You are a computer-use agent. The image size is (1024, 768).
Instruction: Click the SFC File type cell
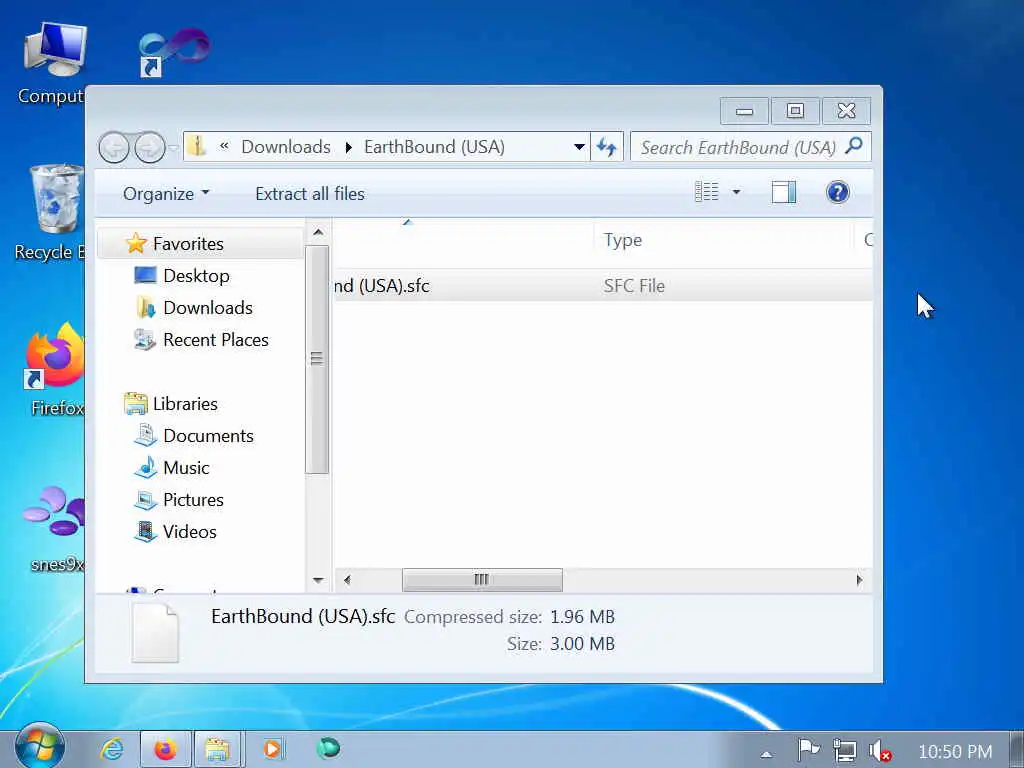tap(633, 286)
